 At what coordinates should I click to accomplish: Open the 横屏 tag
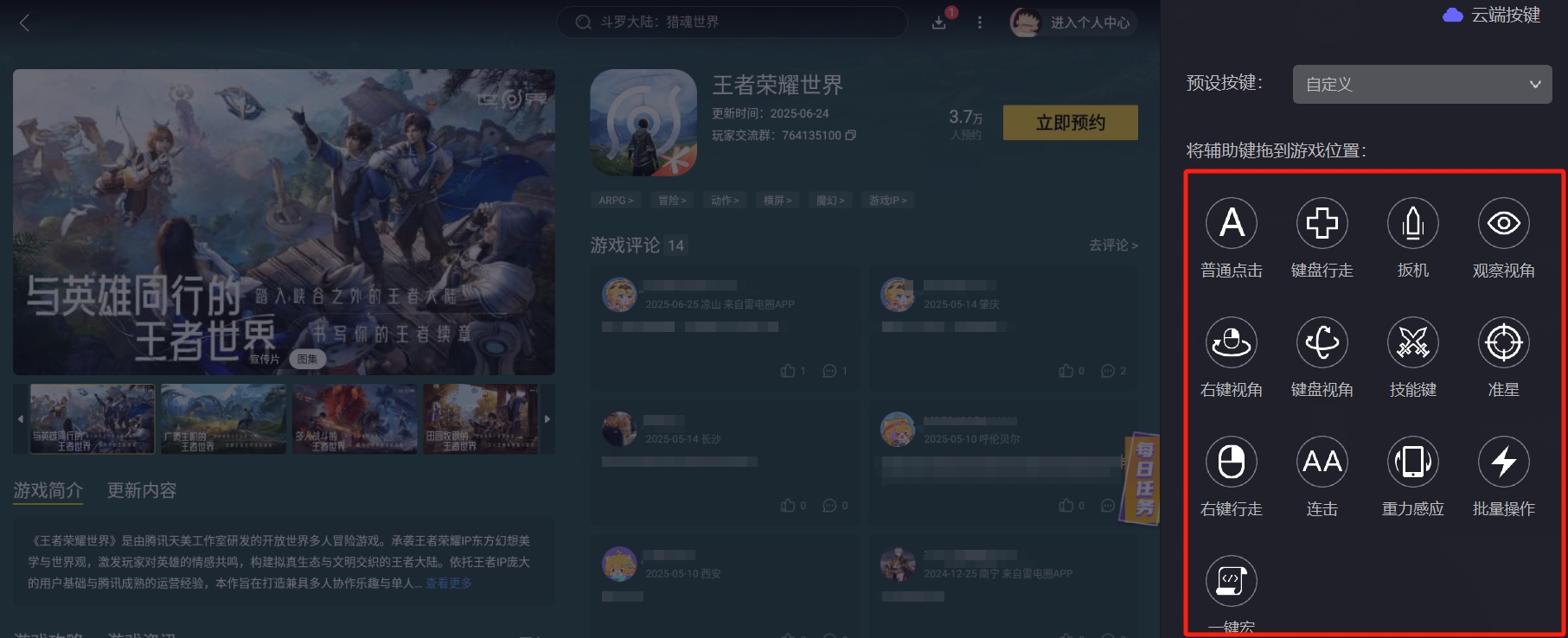[778, 201]
